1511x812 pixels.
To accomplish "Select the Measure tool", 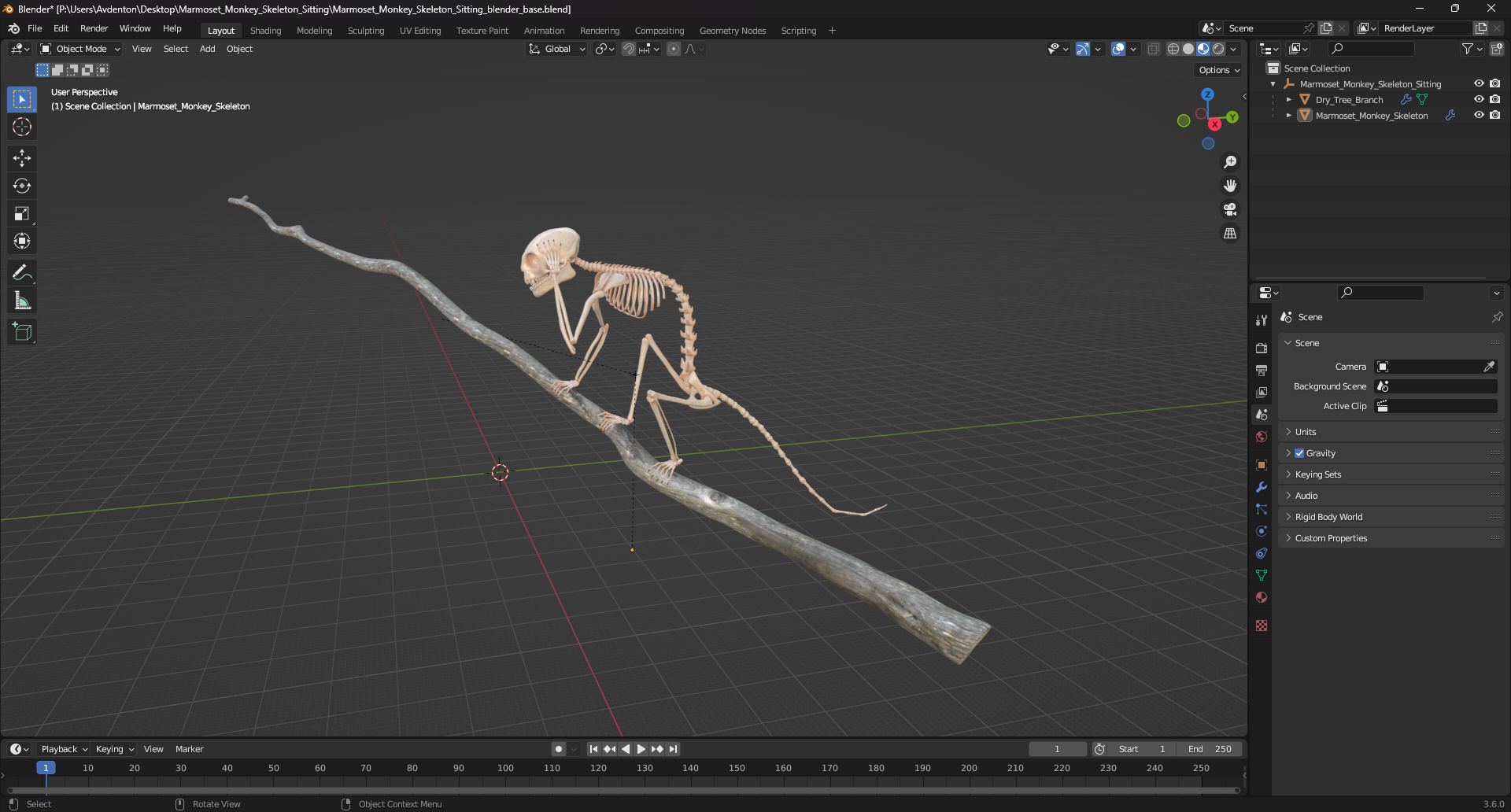I will click(22, 300).
